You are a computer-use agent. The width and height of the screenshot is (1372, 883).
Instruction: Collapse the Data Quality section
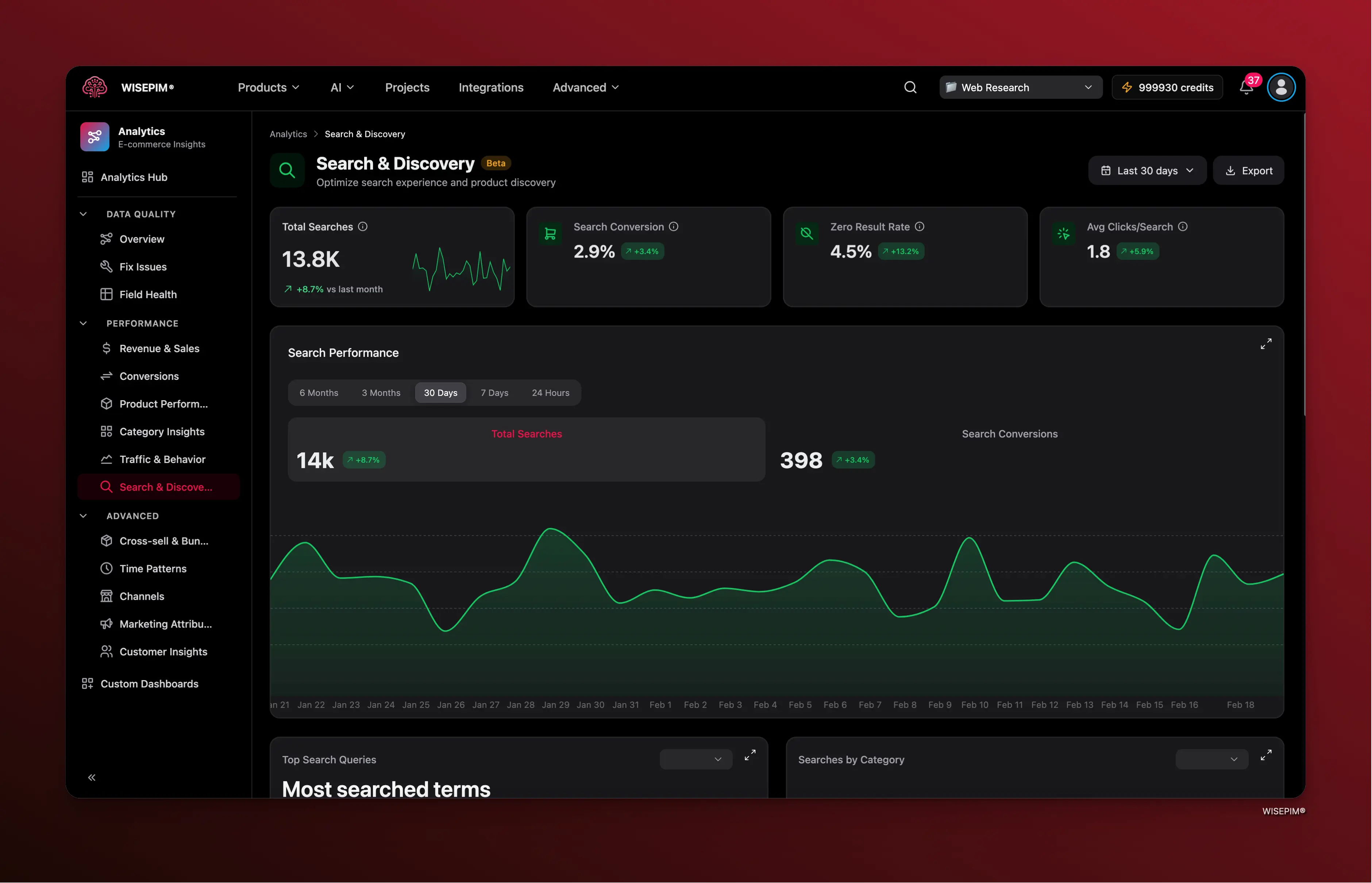coord(83,213)
